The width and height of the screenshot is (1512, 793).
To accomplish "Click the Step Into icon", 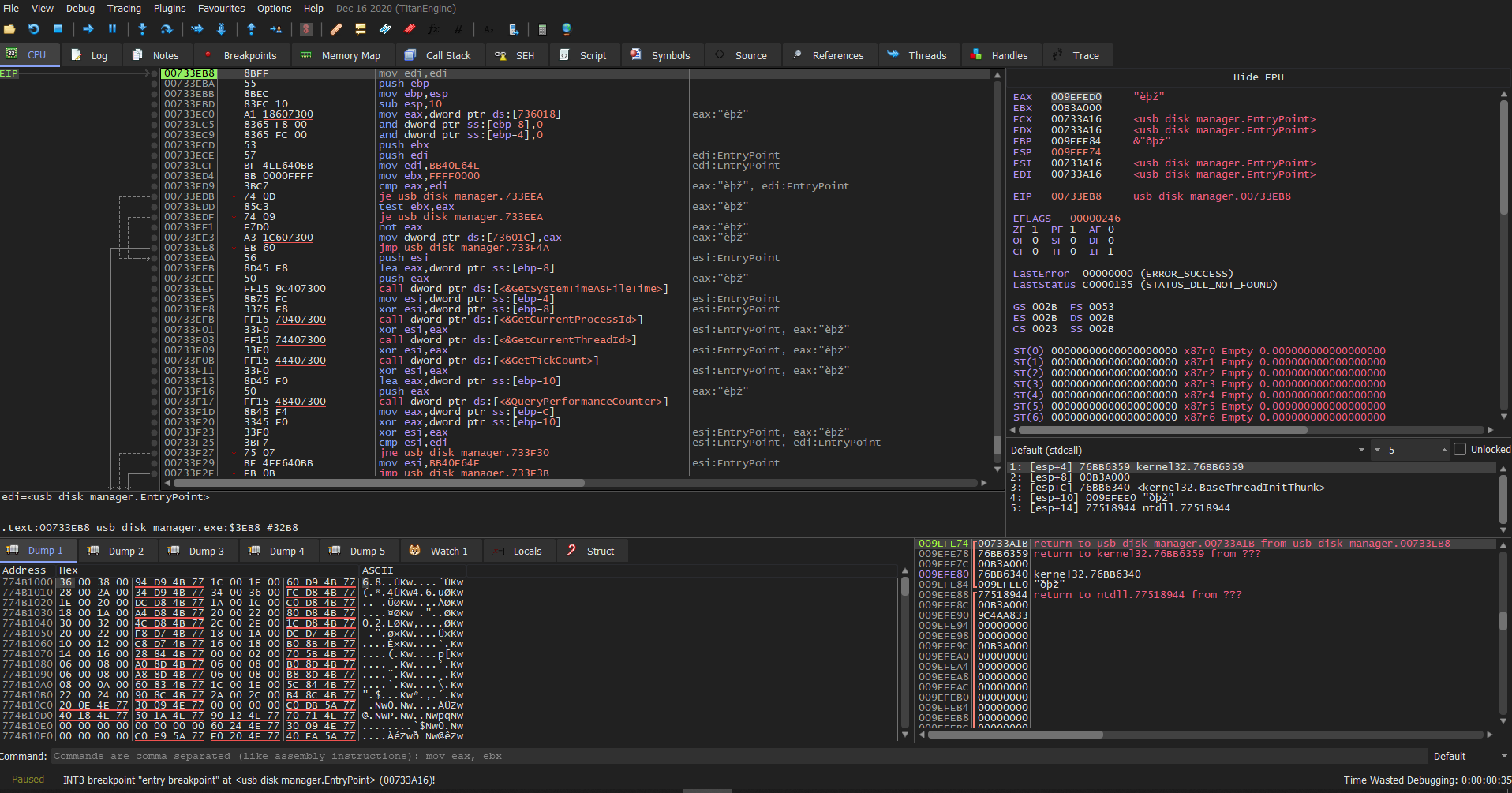I will [142, 29].
